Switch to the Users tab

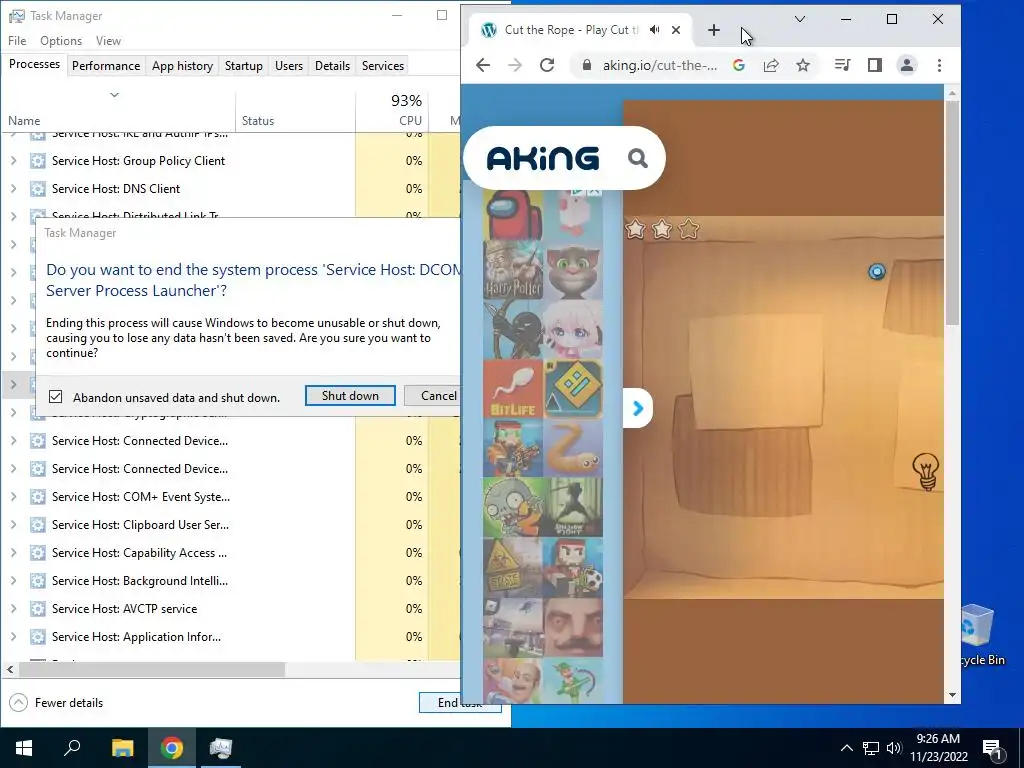pos(289,66)
